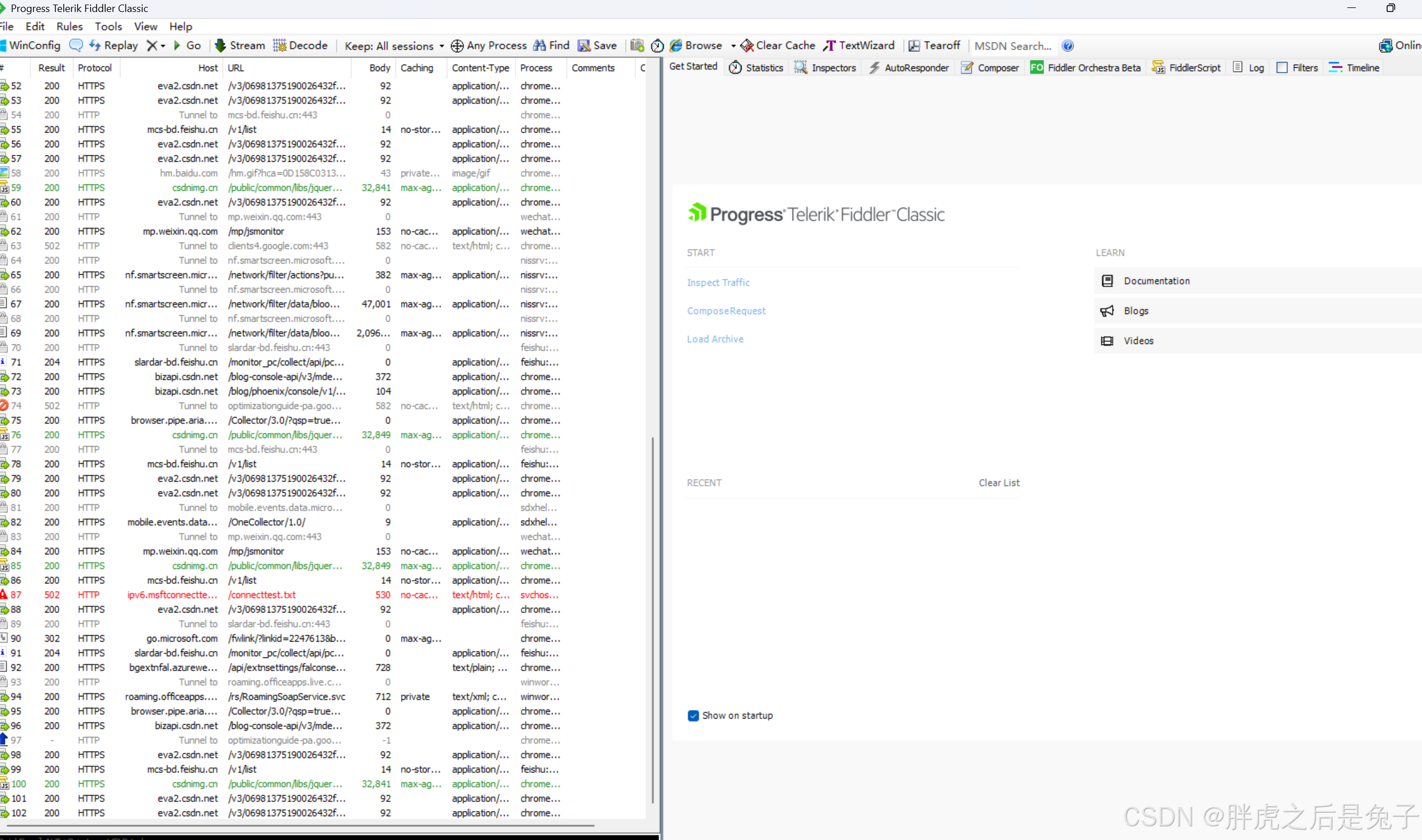Click the timer stopwatch icon
Image resolution: width=1422 pixels, height=840 pixels.
tap(657, 45)
